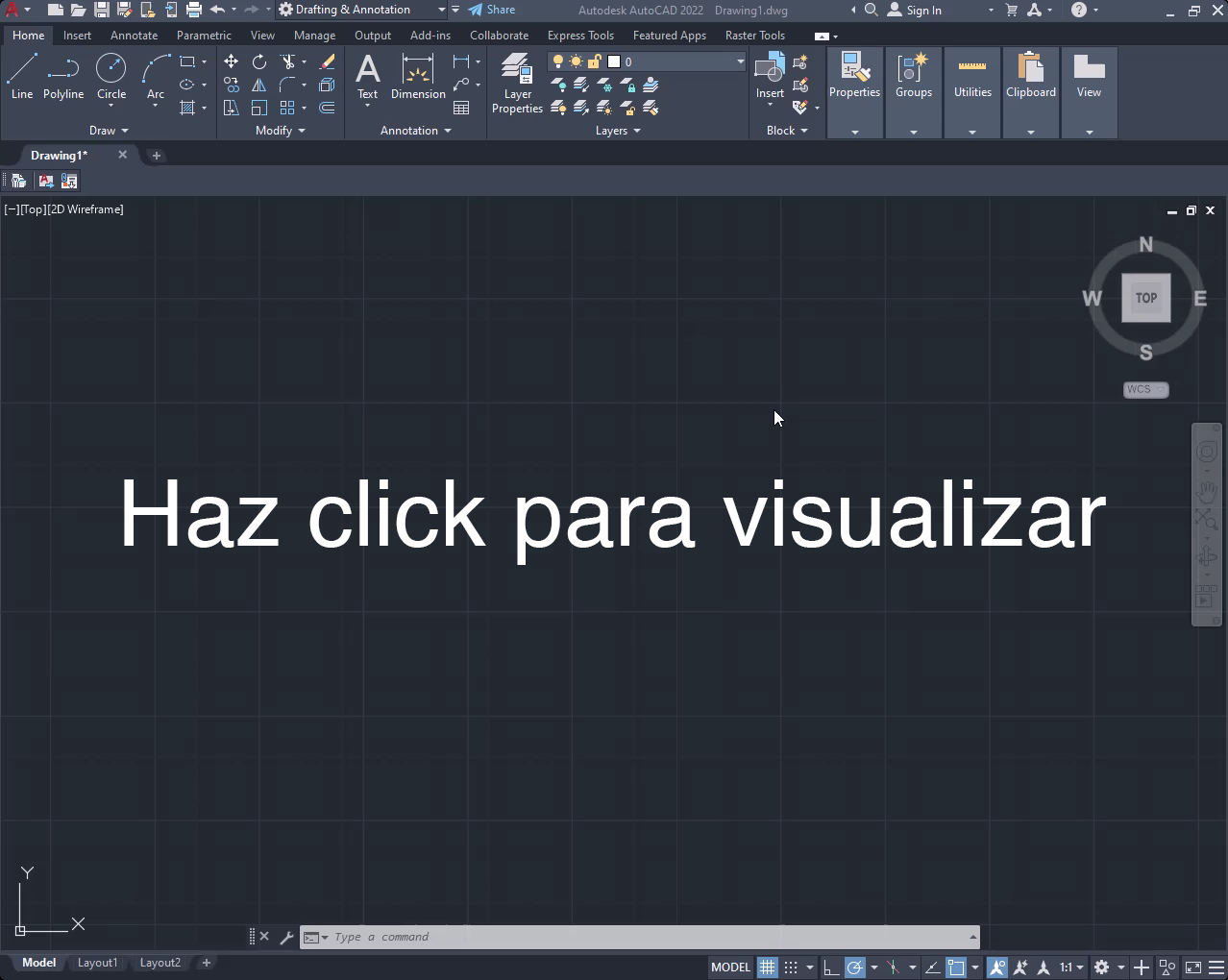The height and width of the screenshot is (980, 1228).
Task: Click the Erase tool icon
Action: (327, 61)
